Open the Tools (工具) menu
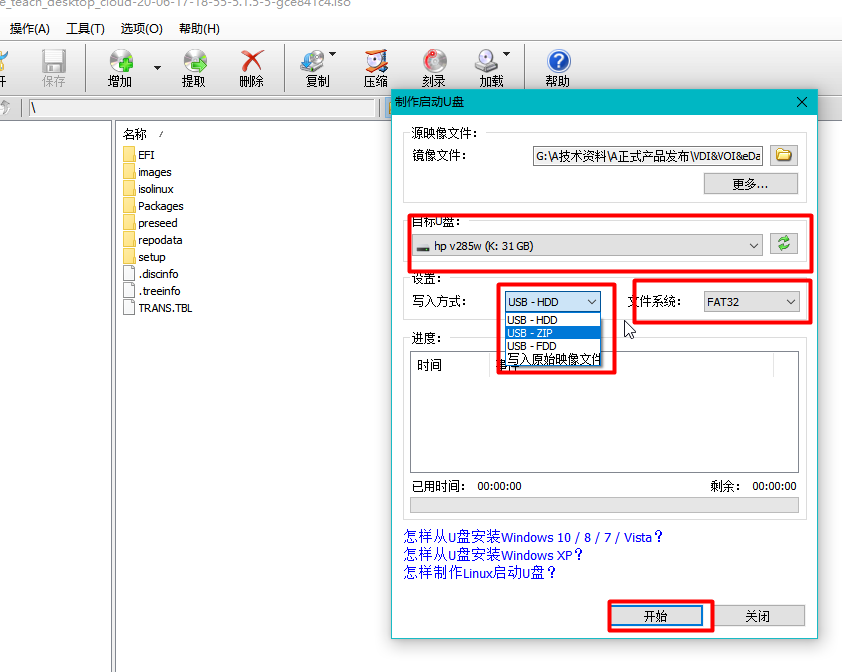Viewport: 842px width, 672px height. point(85,29)
